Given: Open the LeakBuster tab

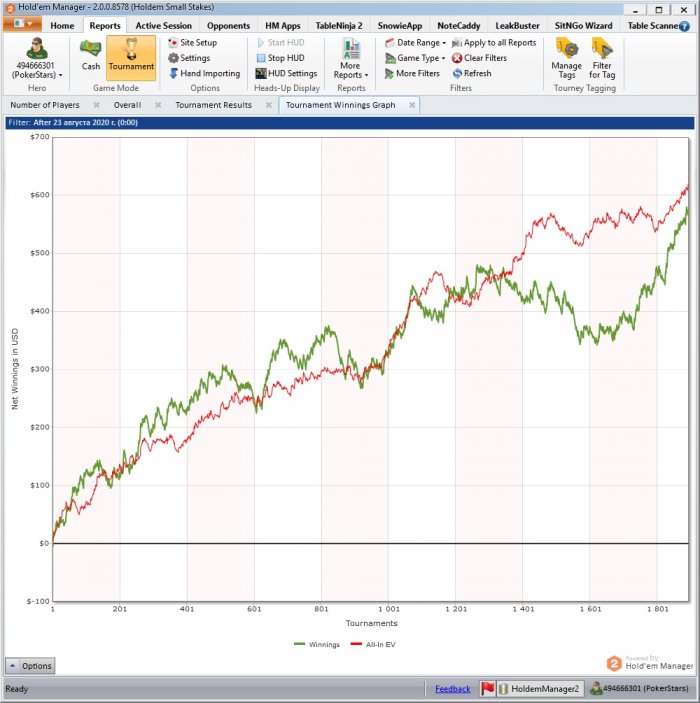Looking at the screenshot, I should click(517, 26).
